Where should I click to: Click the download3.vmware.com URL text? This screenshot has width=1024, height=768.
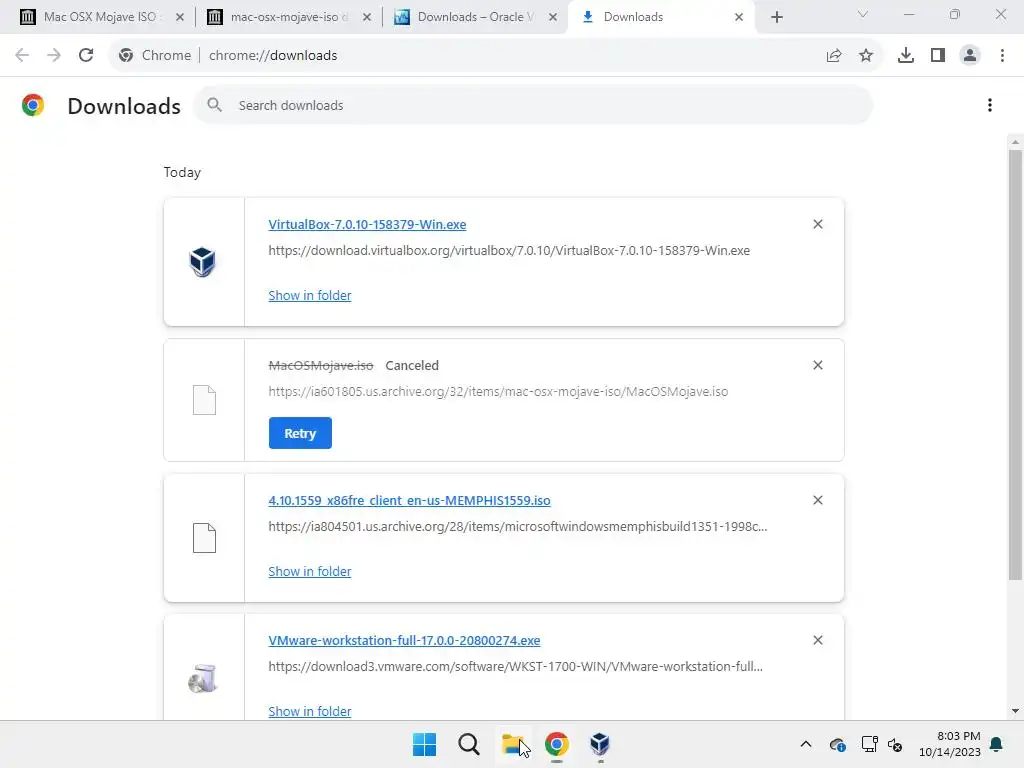coord(515,666)
